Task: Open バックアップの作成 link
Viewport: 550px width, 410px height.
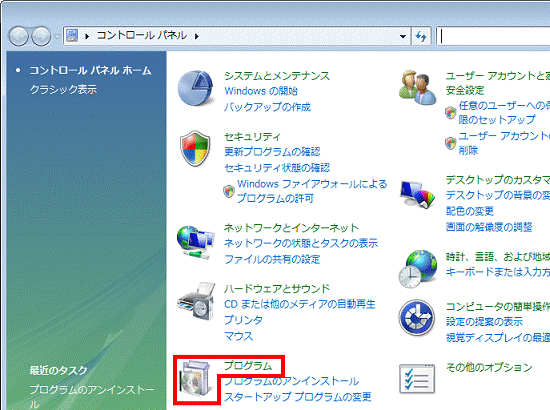Action: [267, 107]
